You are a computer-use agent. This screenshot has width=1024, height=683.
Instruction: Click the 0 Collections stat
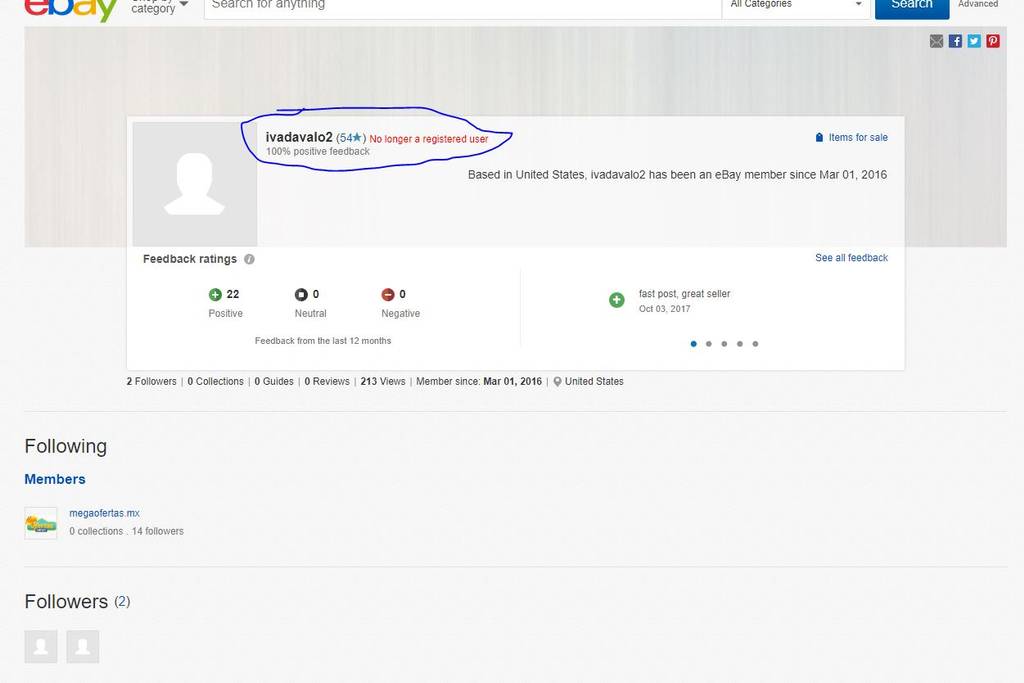pos(216,381)
